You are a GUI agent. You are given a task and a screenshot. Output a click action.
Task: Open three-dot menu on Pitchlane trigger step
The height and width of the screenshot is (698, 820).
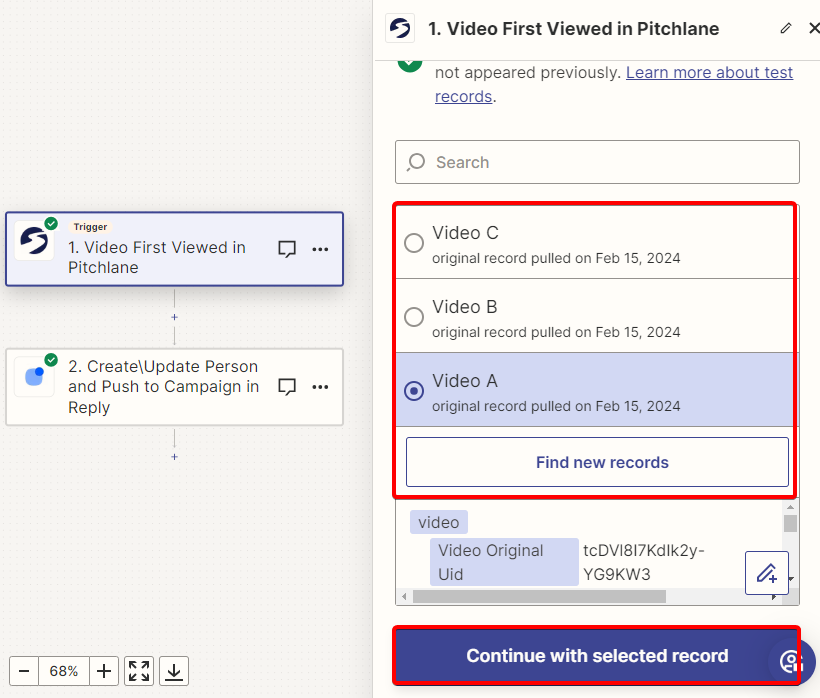click(320, 249)
